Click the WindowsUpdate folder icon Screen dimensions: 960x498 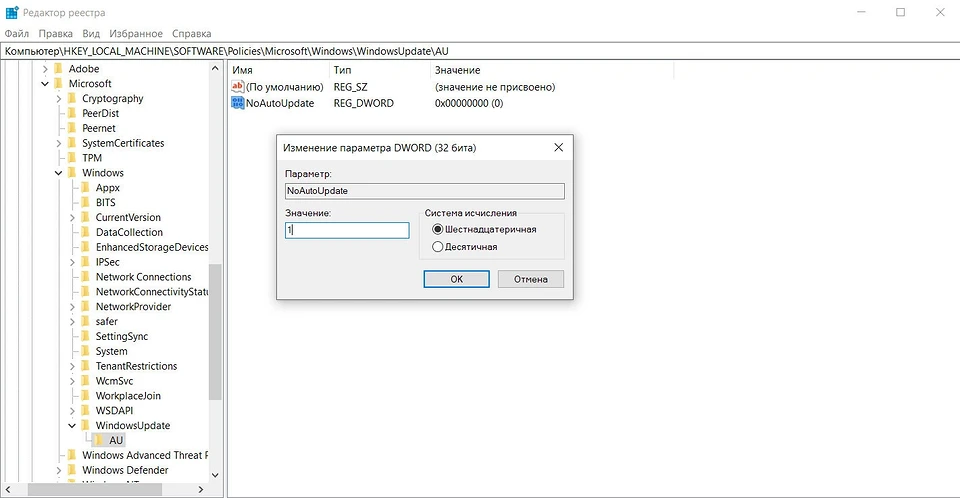coord(85,425)
